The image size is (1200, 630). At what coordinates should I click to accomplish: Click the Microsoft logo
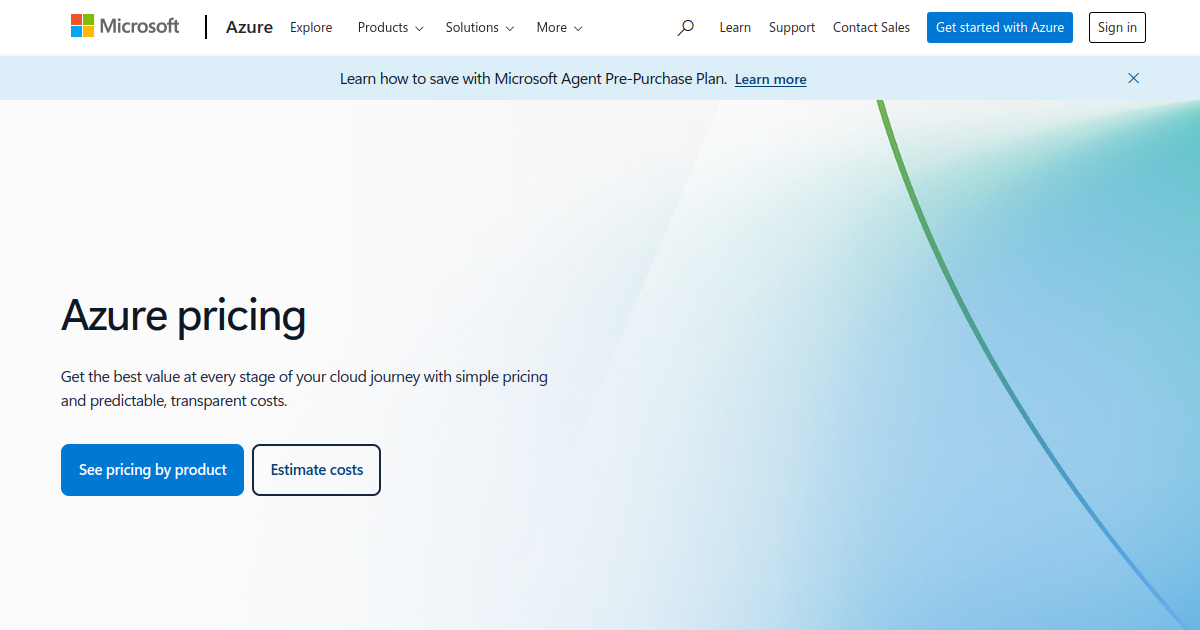pos(125,27)
